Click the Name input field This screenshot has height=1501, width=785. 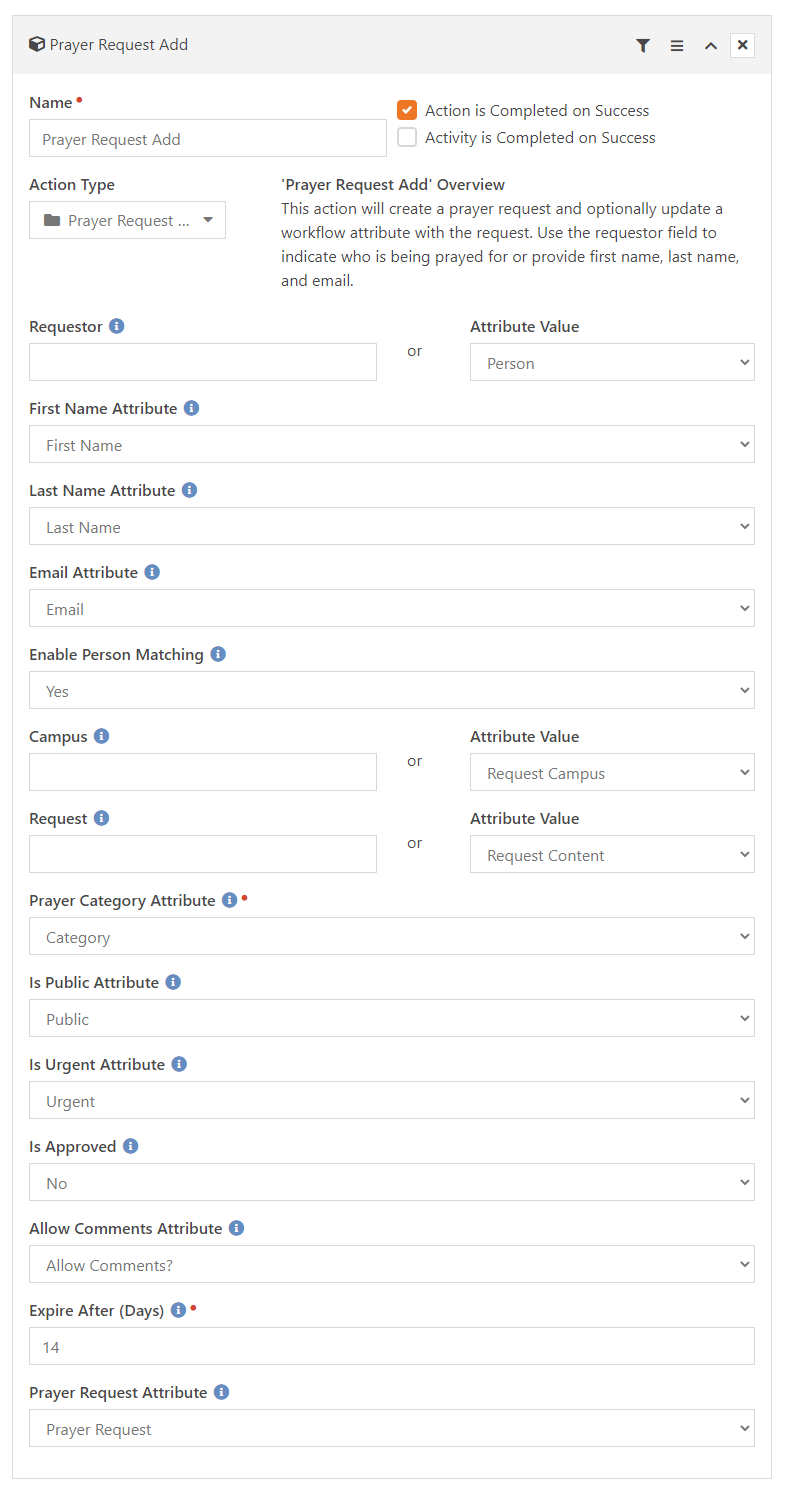208,138
